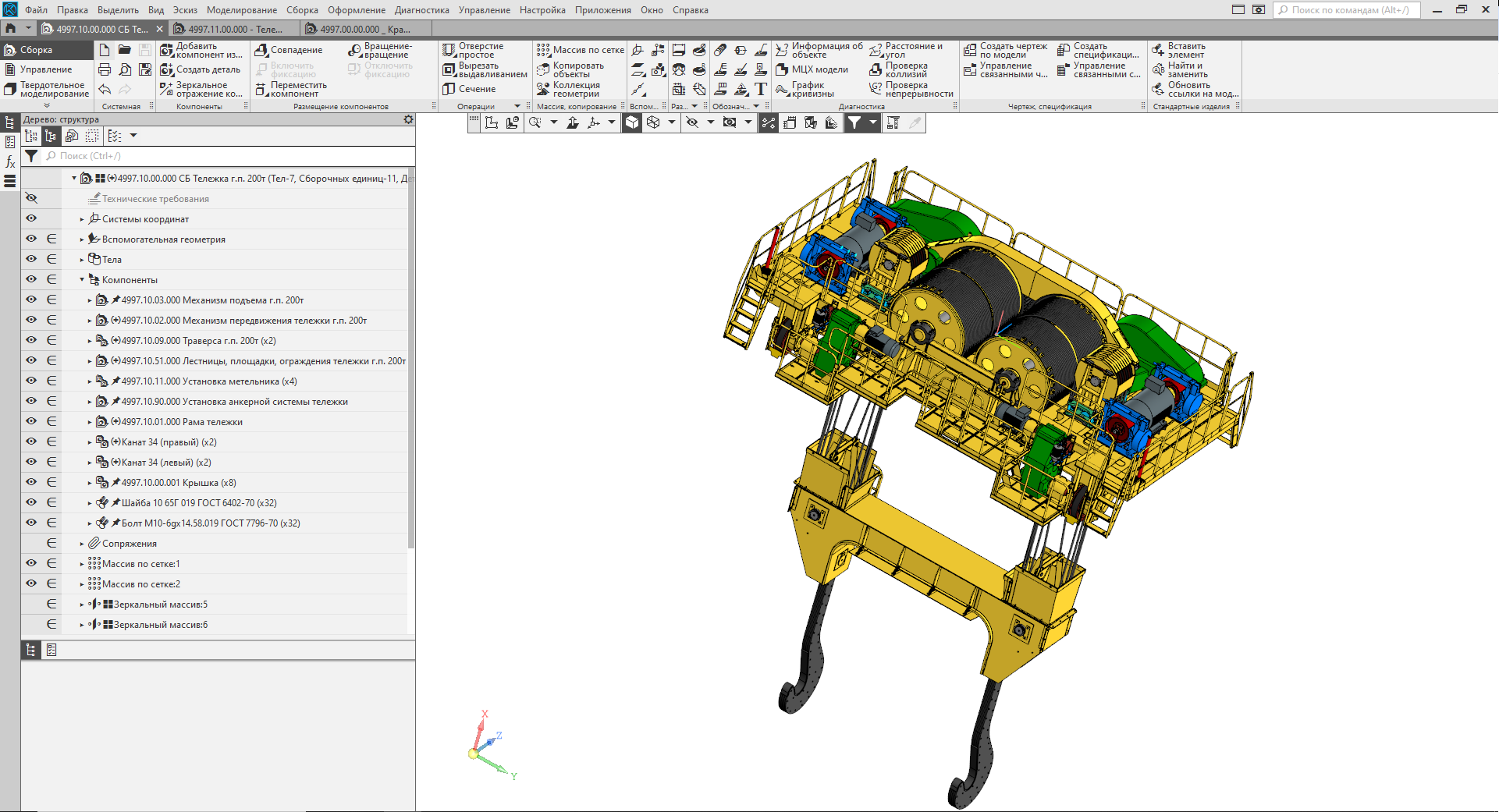Image resolution: width=1499 pixels, height=812 pixels.
Task: Run the Collision check tool (Проверка коллизий)
Action: tap(905, 70)
